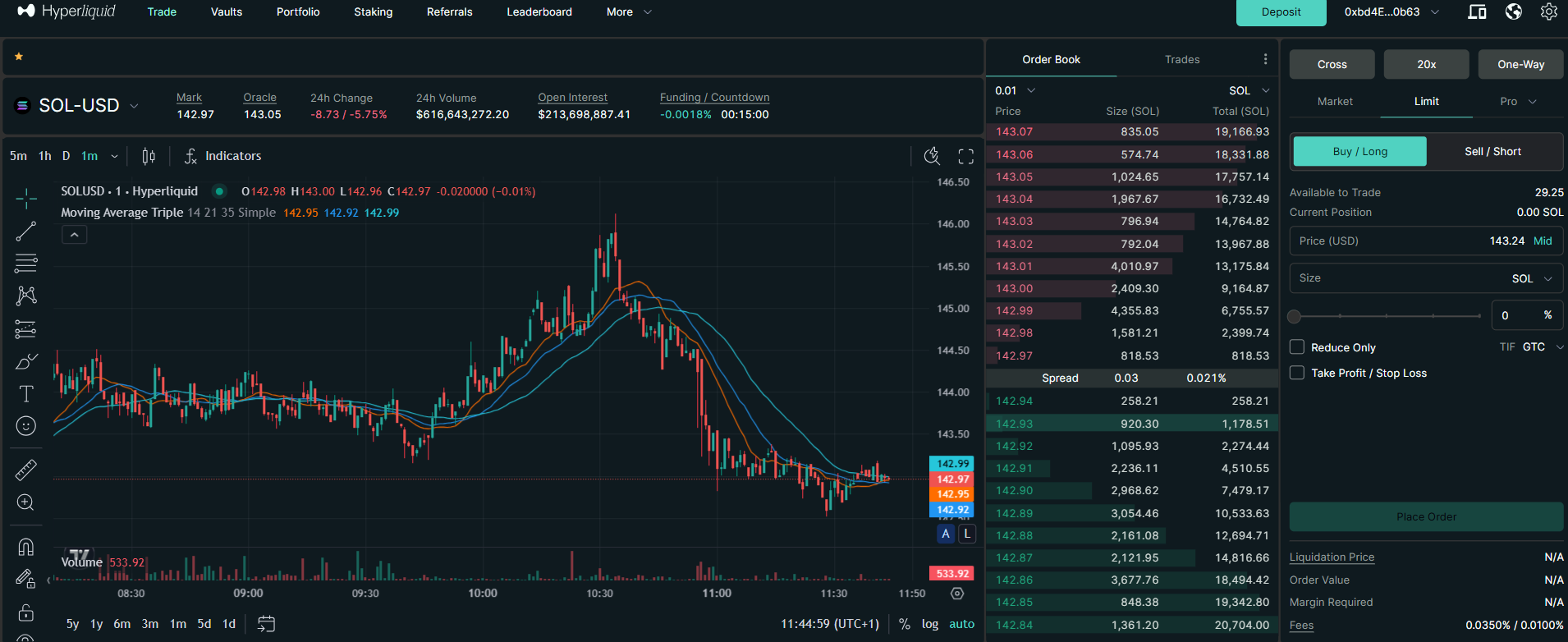This screenshot has height=642, width=1568.
Task: Open the language globe menu
Action: click(x=1514, y=11)
